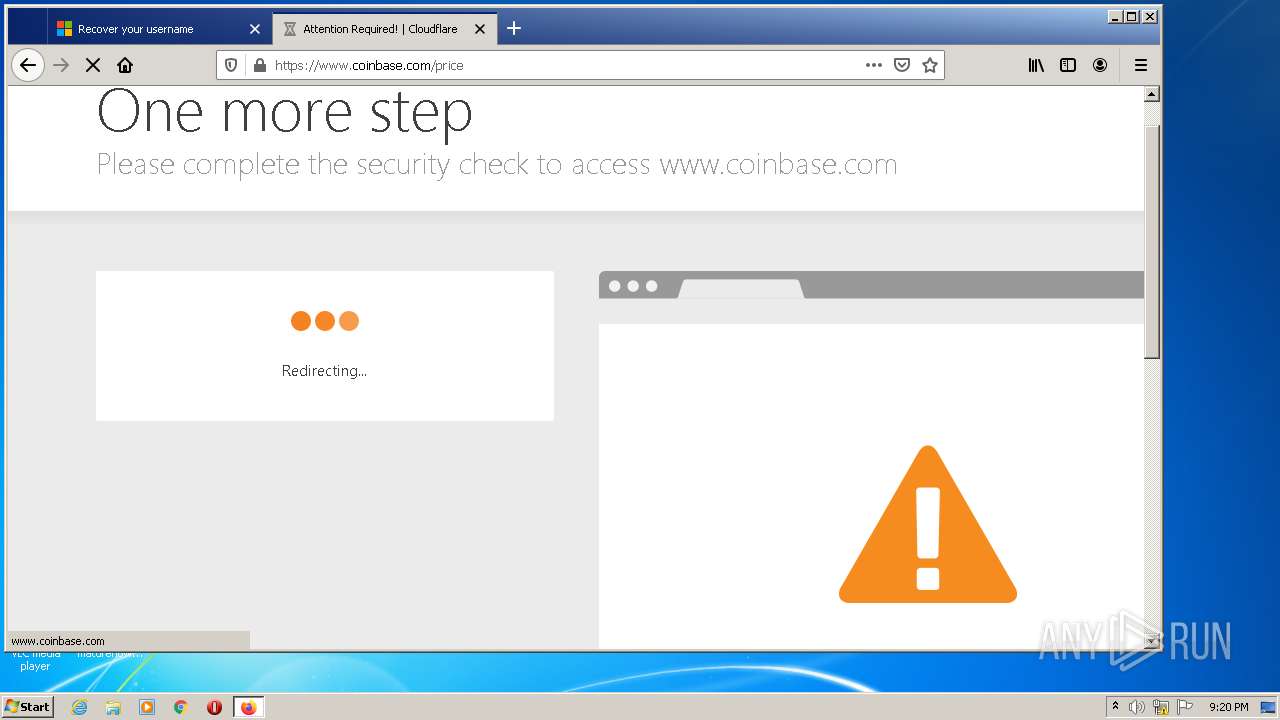Viewport: 1280px width, 720px height.
Task: Click the orange warning triangle image
Action: 928,524
